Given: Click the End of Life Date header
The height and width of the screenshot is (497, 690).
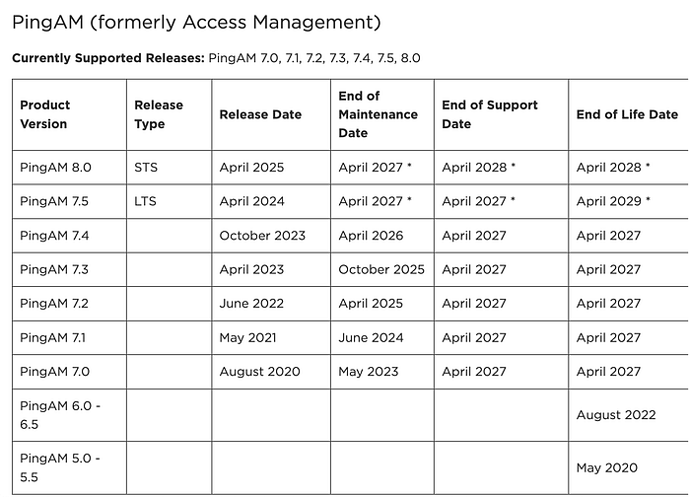Looking at the screenshot, I should click(627, 115).
